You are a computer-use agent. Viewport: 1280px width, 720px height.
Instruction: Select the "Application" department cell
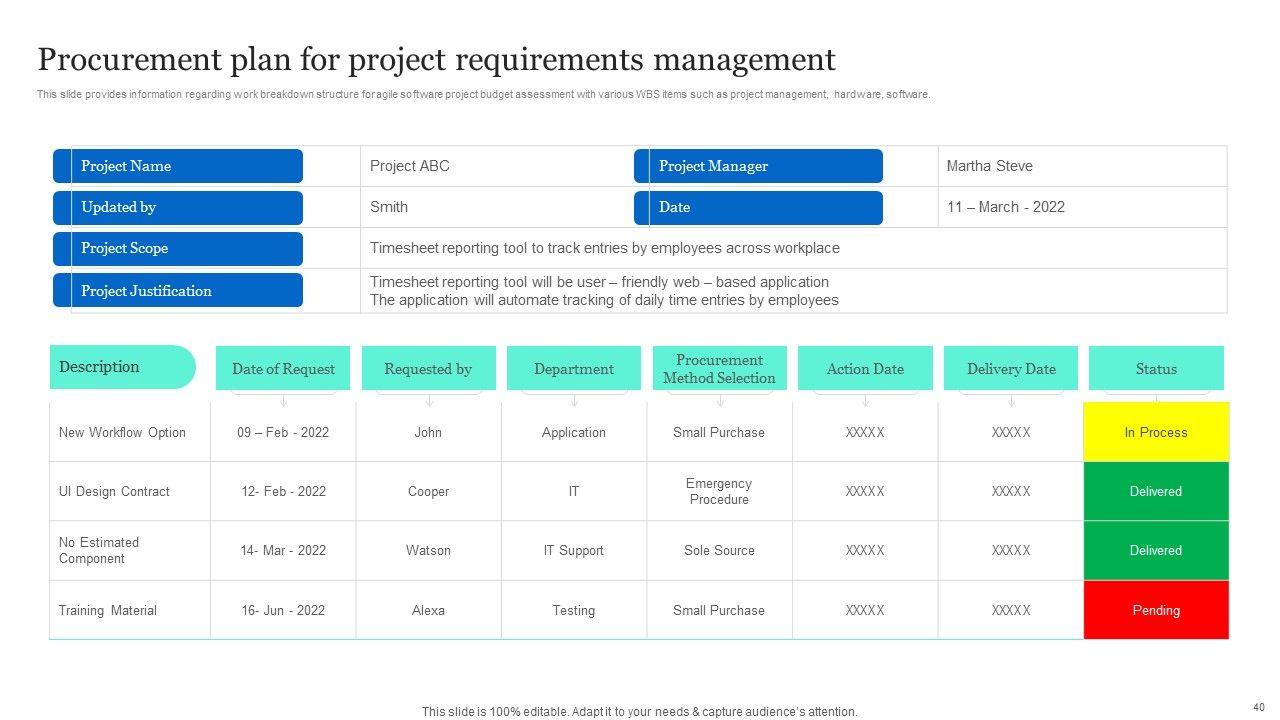574,432
